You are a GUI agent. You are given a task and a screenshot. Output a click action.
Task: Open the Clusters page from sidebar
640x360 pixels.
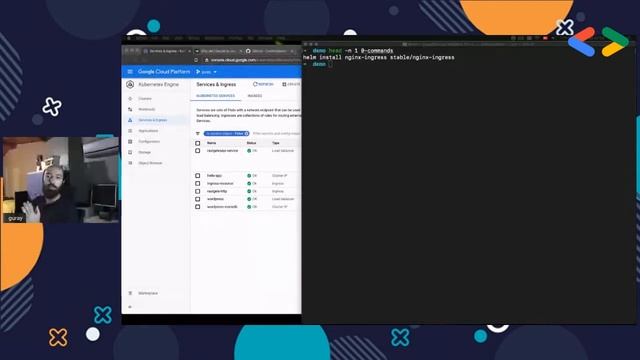click(x=145, y=99)
